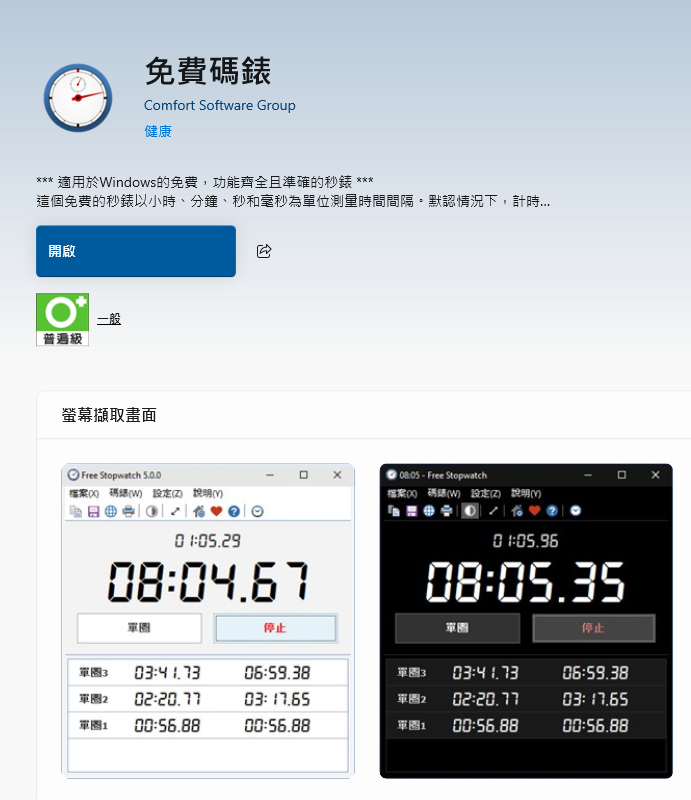Click the 08:05 - Free Stopwatch title bar icon

(391, 475)
